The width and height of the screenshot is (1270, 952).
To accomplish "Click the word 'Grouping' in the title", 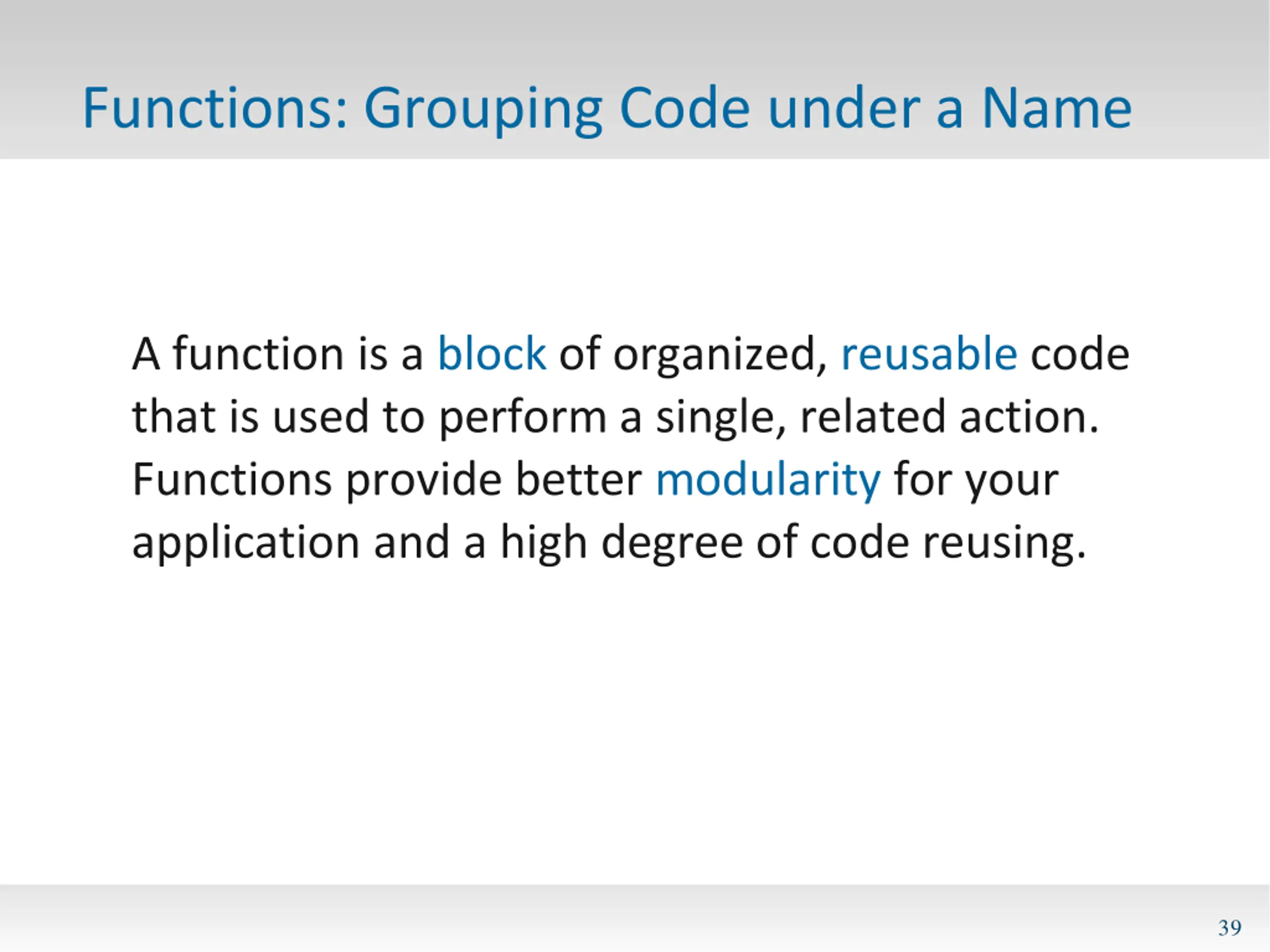I will [x=483, y=110].
